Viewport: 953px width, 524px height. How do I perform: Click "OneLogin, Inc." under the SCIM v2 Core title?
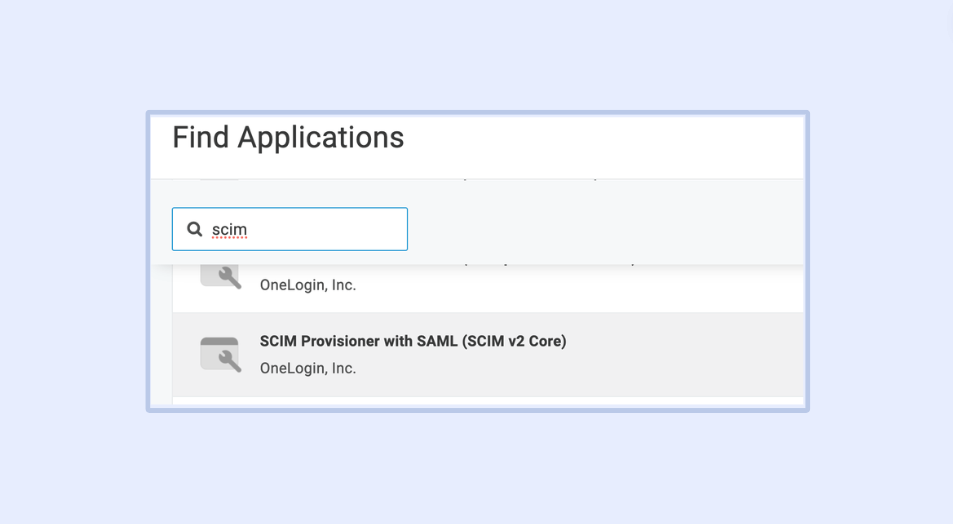tap(307, 368)
